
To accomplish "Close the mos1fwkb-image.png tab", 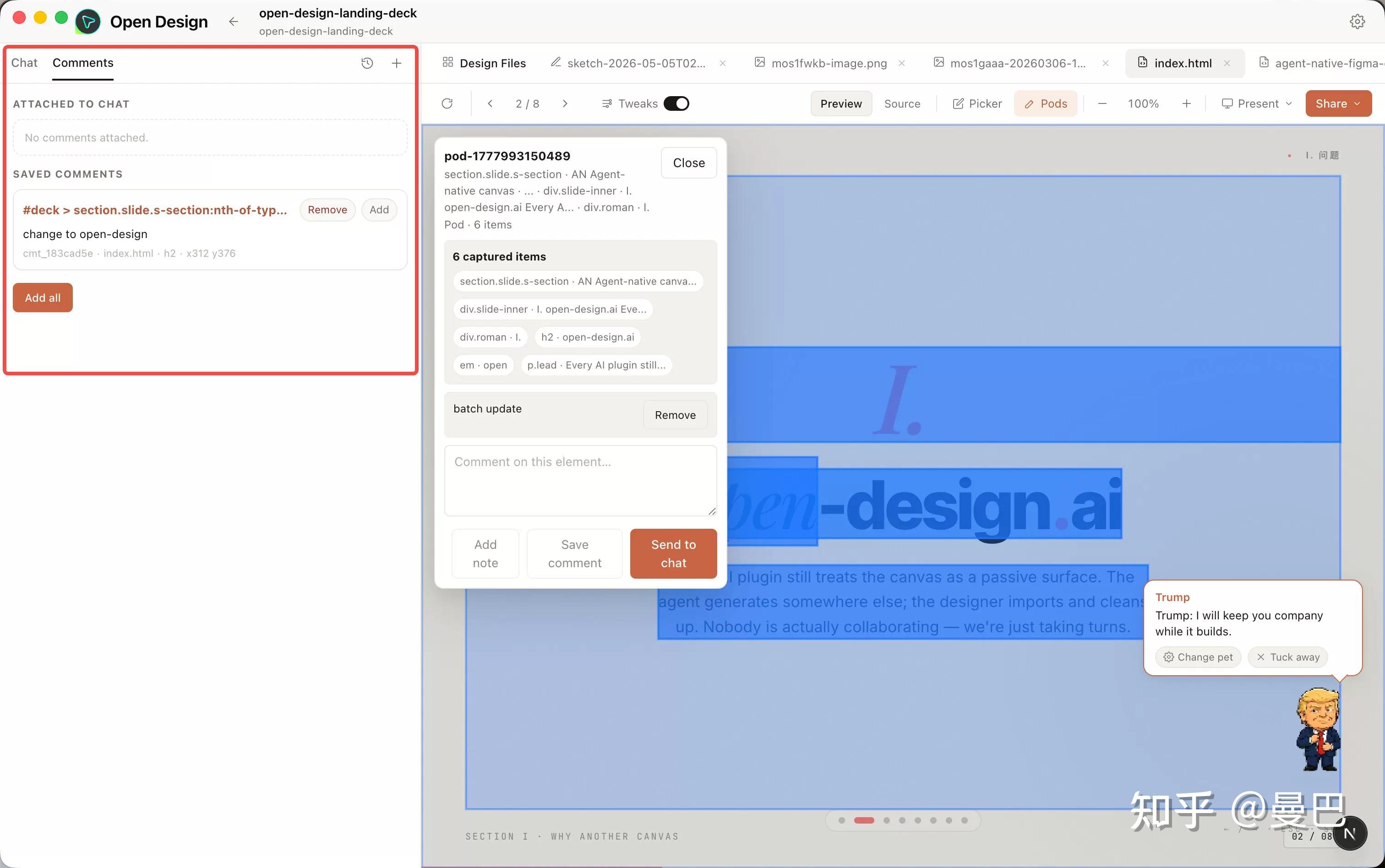I will tap(901, 63).
